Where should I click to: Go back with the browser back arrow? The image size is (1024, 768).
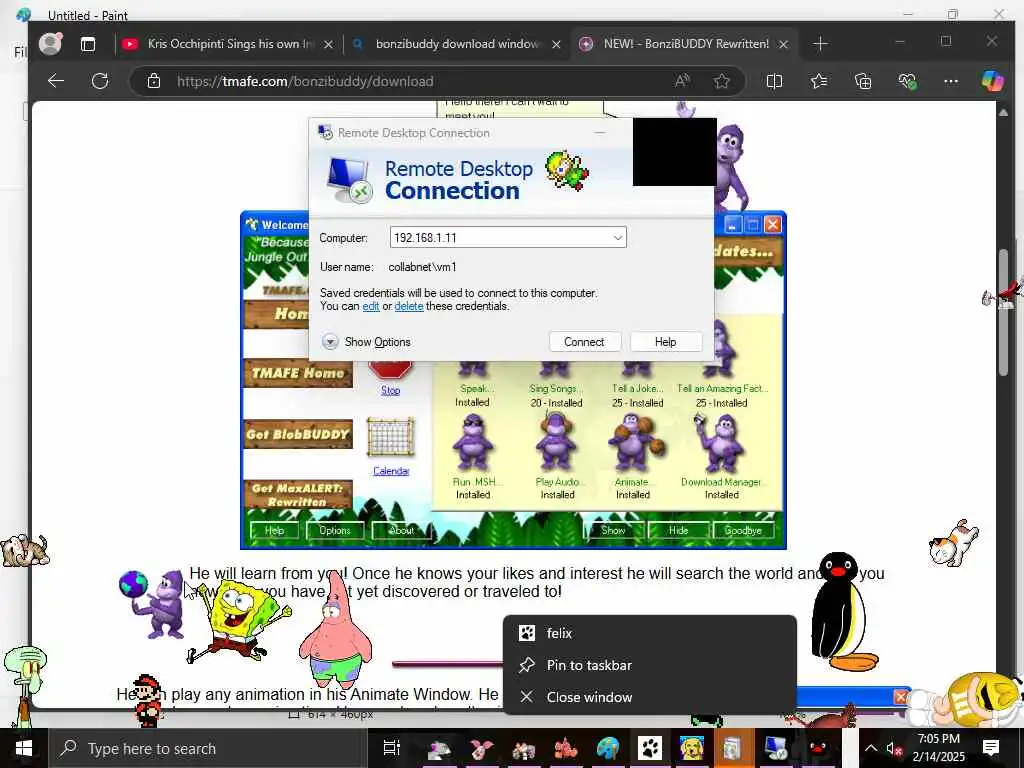click(x=56, y=81)
